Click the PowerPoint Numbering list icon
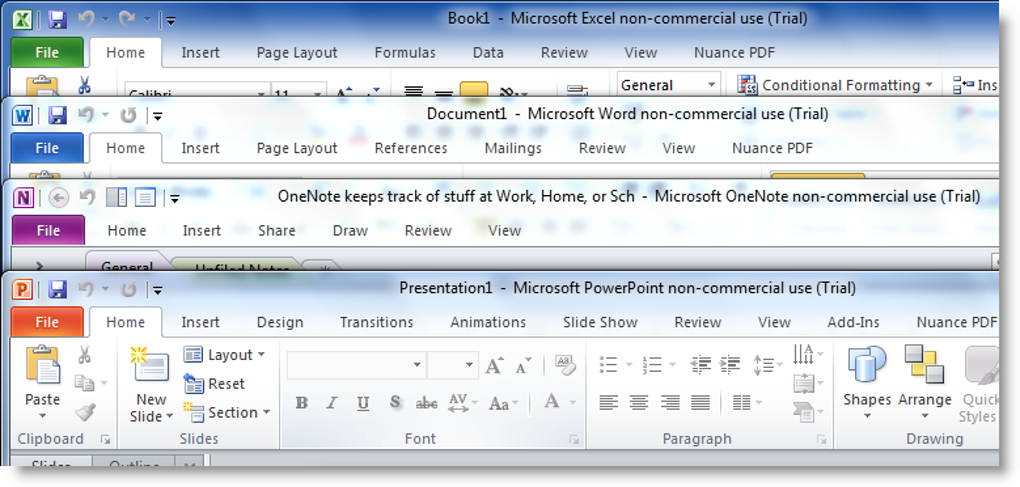Image resolution: width=1020 pixels, height=487 pixels. pyautogui.click(x=651, y=365)
